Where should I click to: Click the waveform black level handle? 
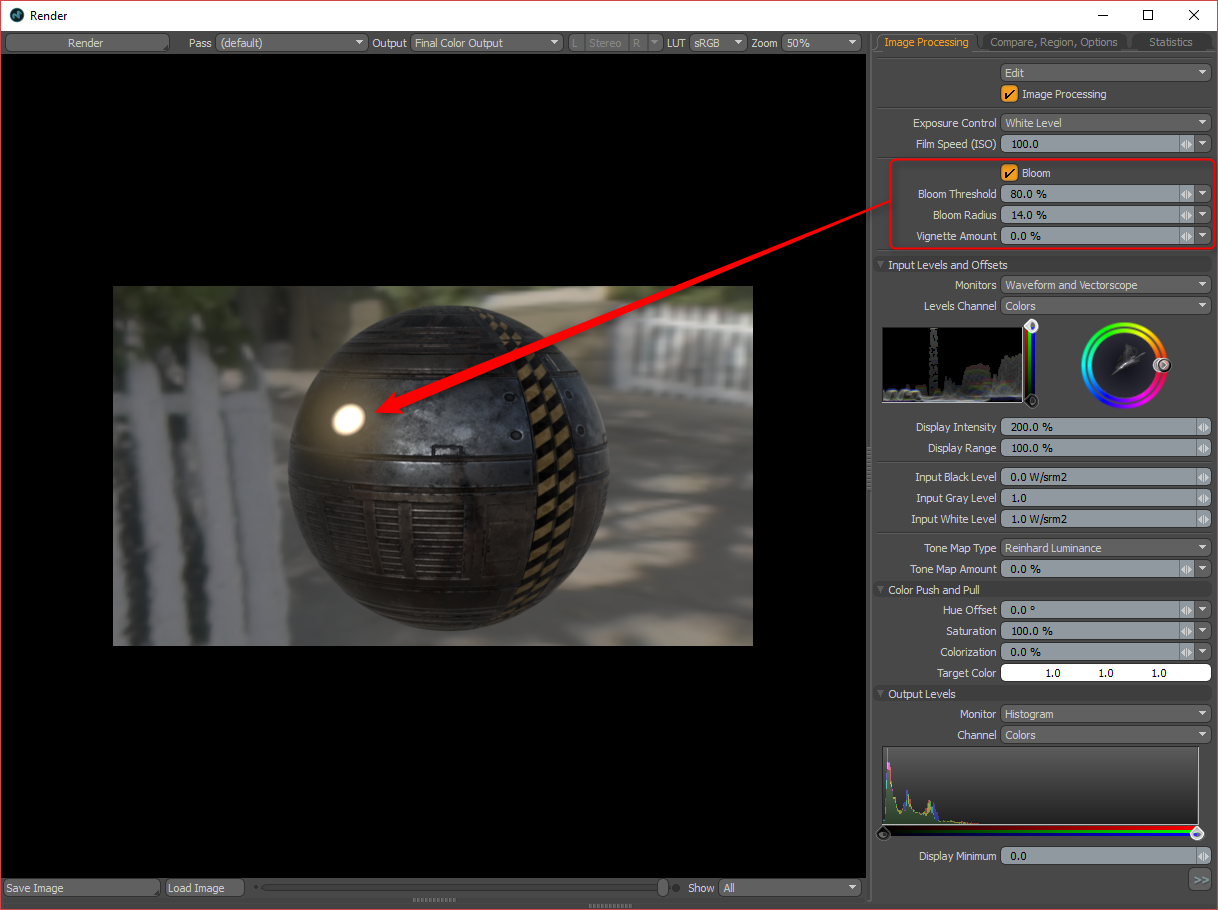pos(1032,401)
